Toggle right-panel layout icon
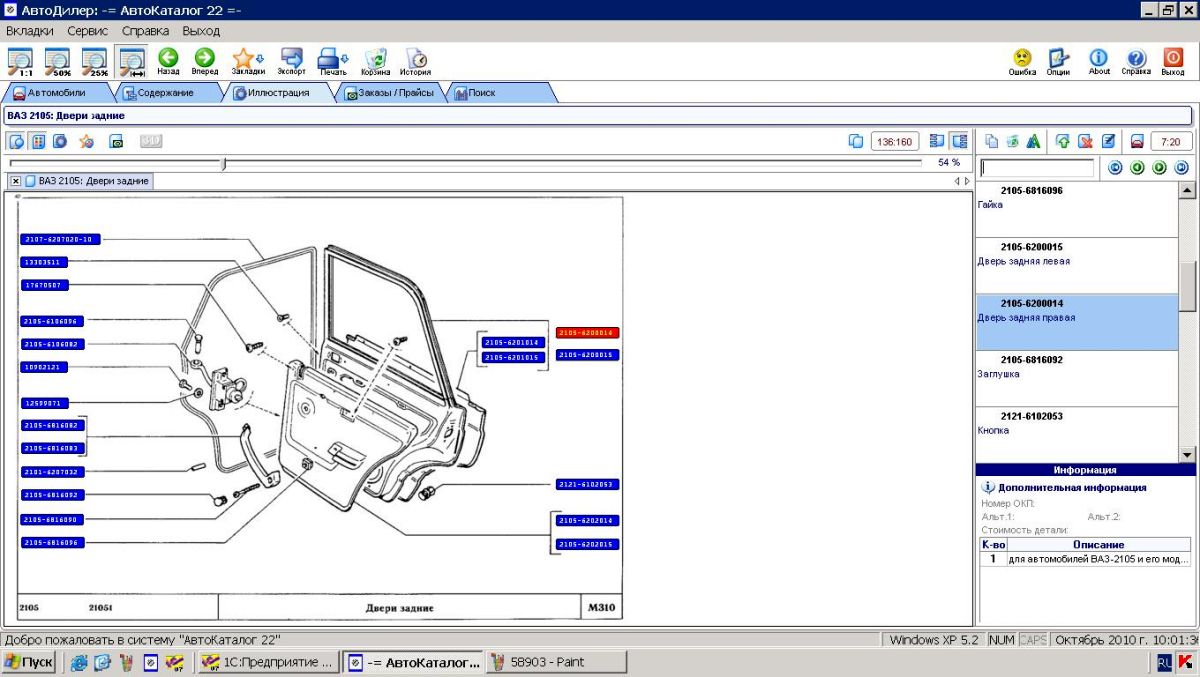Viewport: 1200px width, 677px height. (959, 141)
